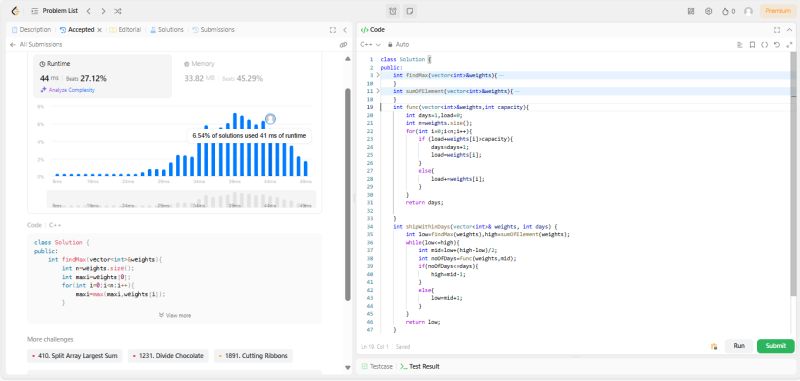
Task: Click the Ln 19, Col 1 status text
Action: tap(375, 347)
